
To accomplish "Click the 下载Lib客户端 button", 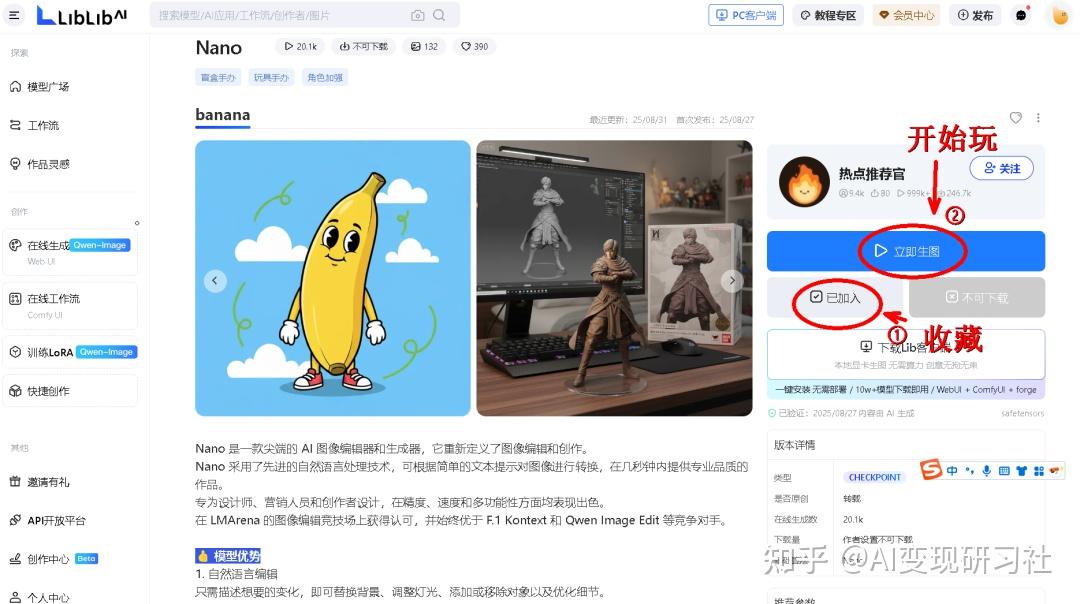I will pyautogui.click(x=905, y=347).
